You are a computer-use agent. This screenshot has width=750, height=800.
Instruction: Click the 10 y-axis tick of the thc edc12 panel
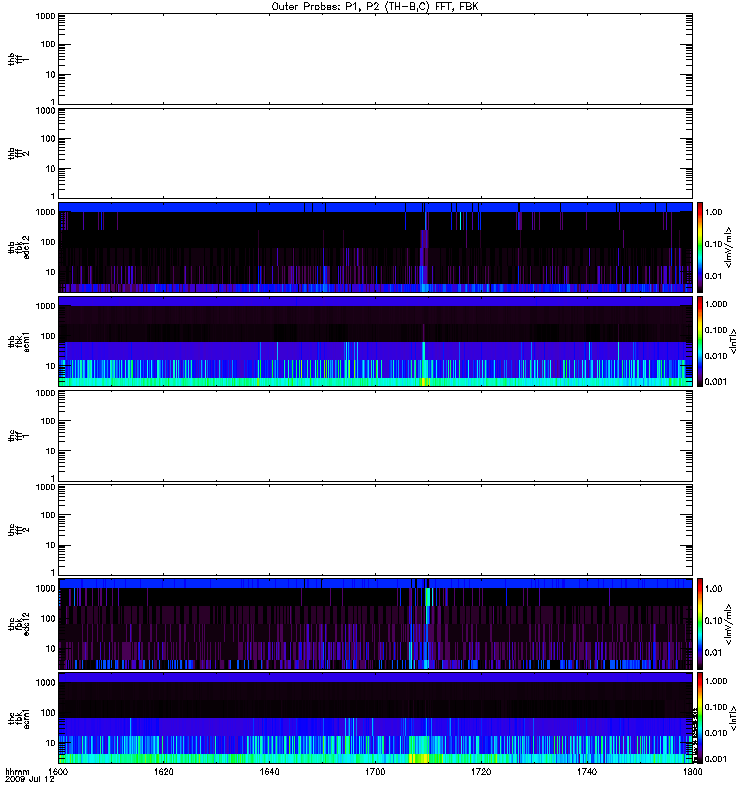(51, 648)
